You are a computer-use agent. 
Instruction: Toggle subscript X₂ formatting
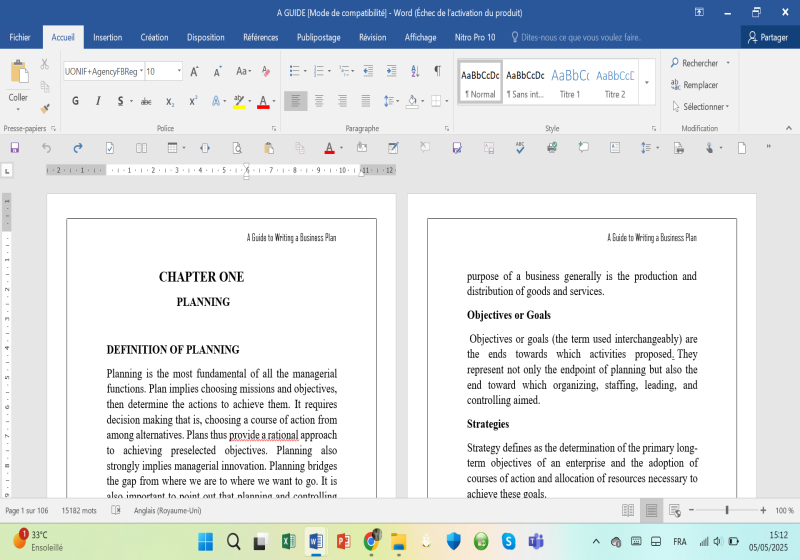coord(170,101)
